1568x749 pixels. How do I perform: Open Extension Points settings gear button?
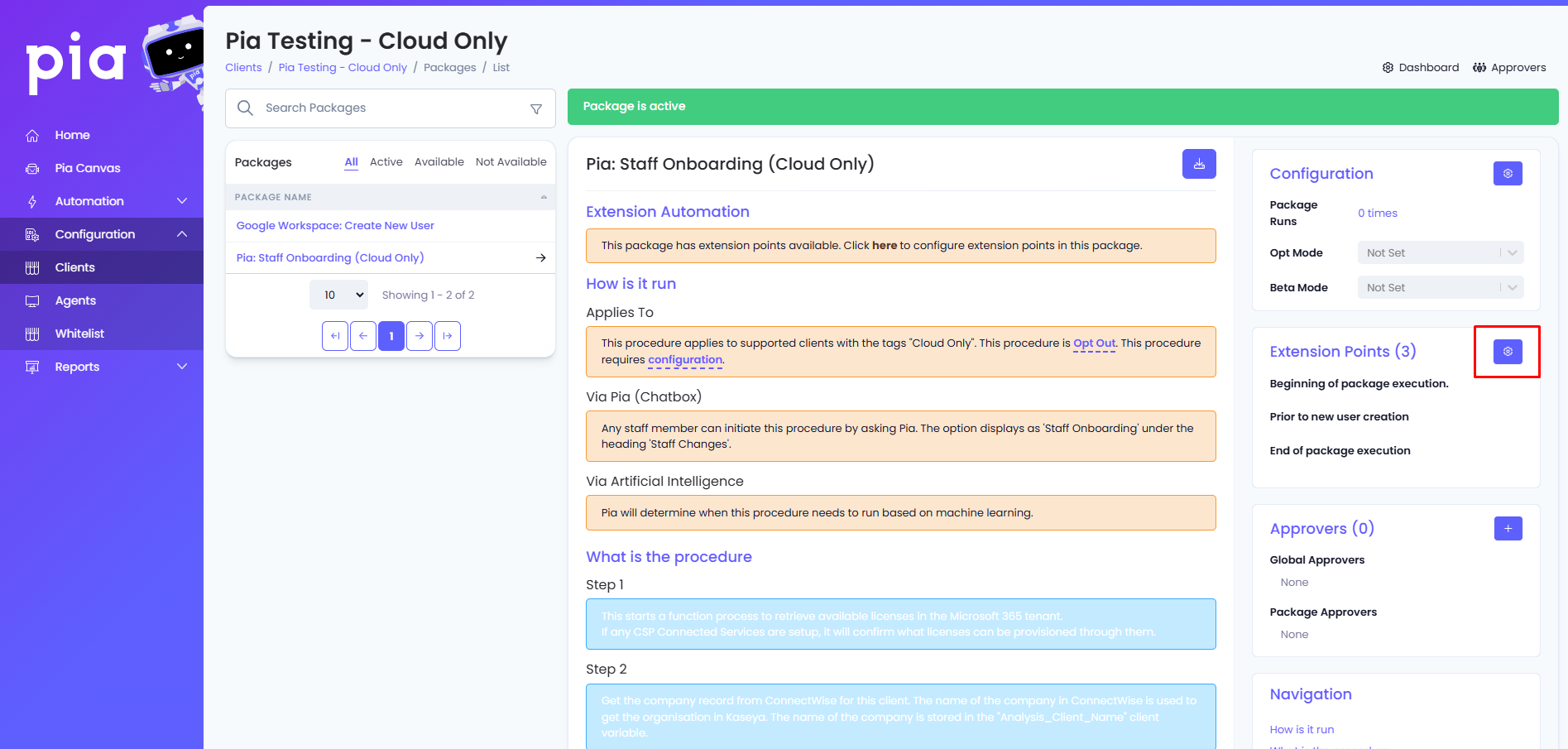coord(1508,352)
